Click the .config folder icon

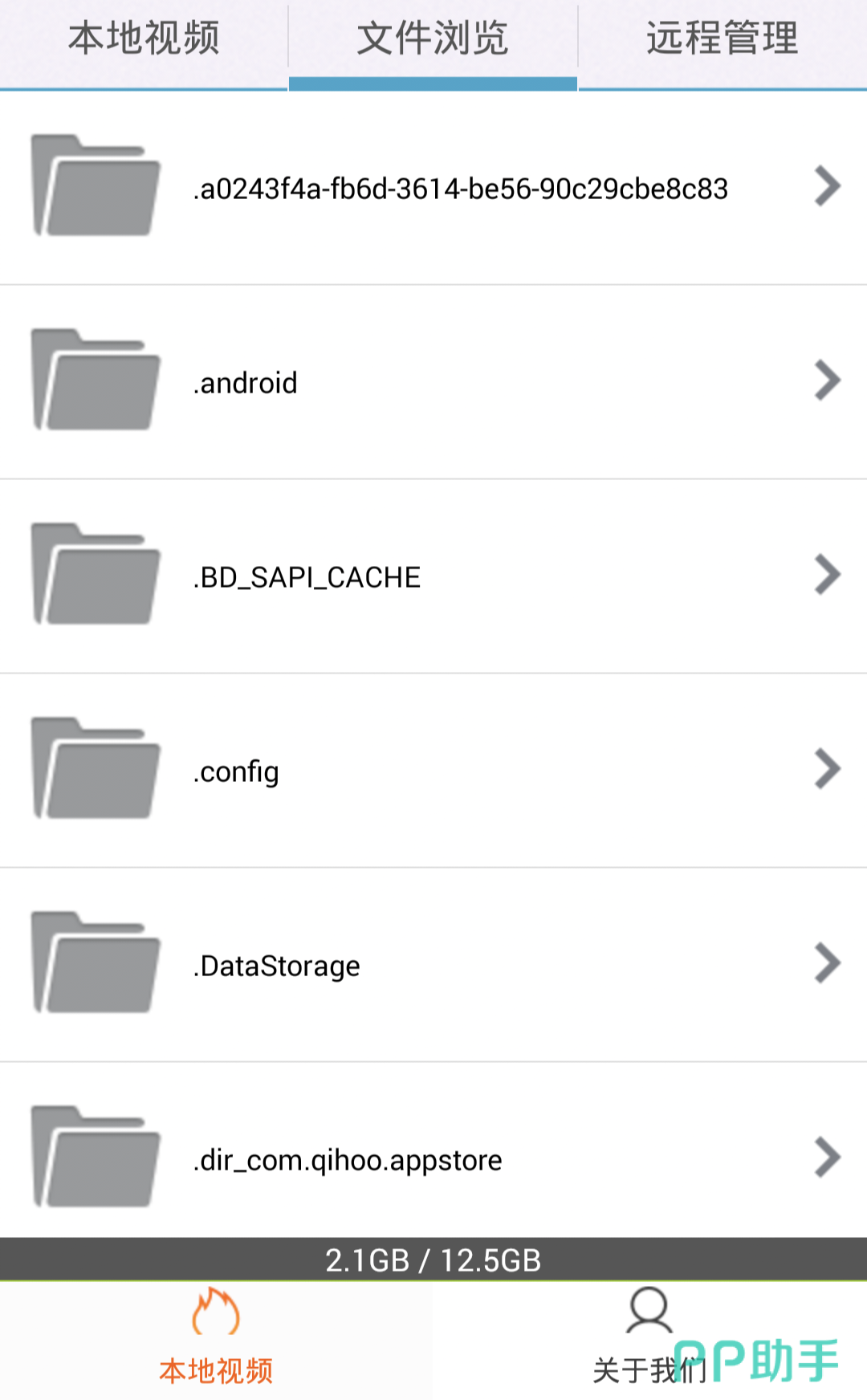(x=96, y=768)
